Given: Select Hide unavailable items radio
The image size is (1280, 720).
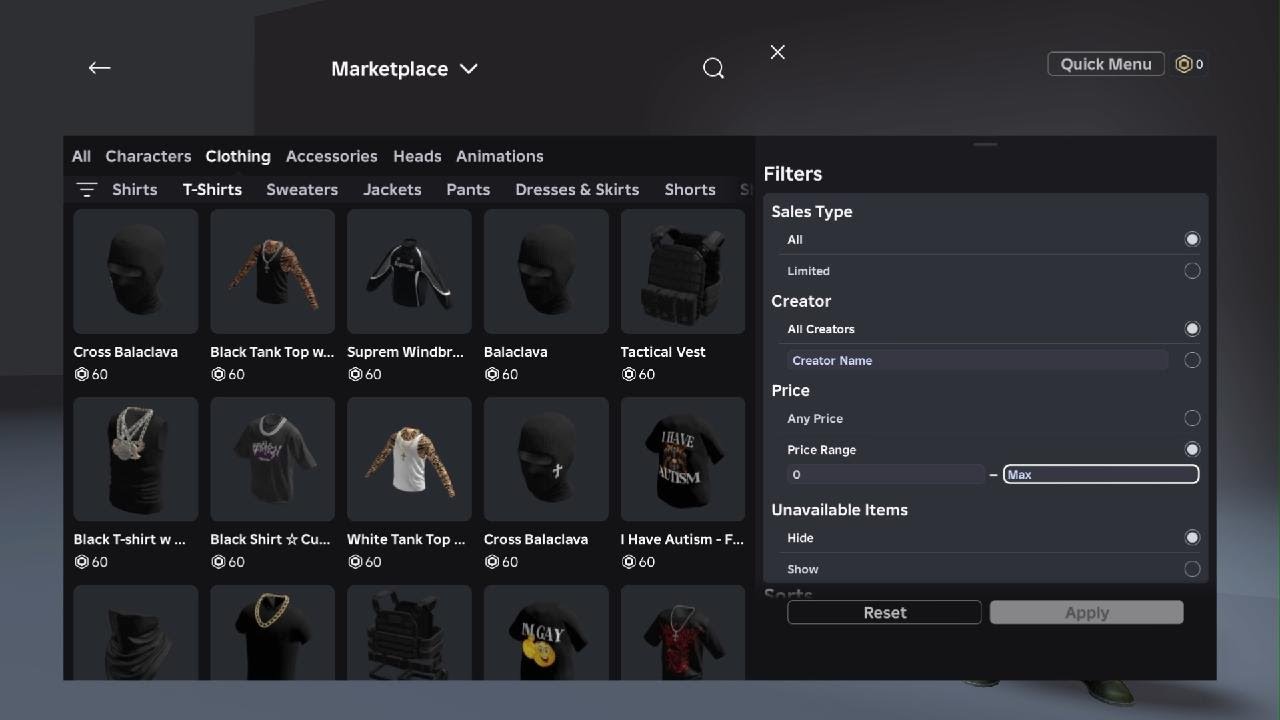Looking at the screenshot, I should [1192, 538].
